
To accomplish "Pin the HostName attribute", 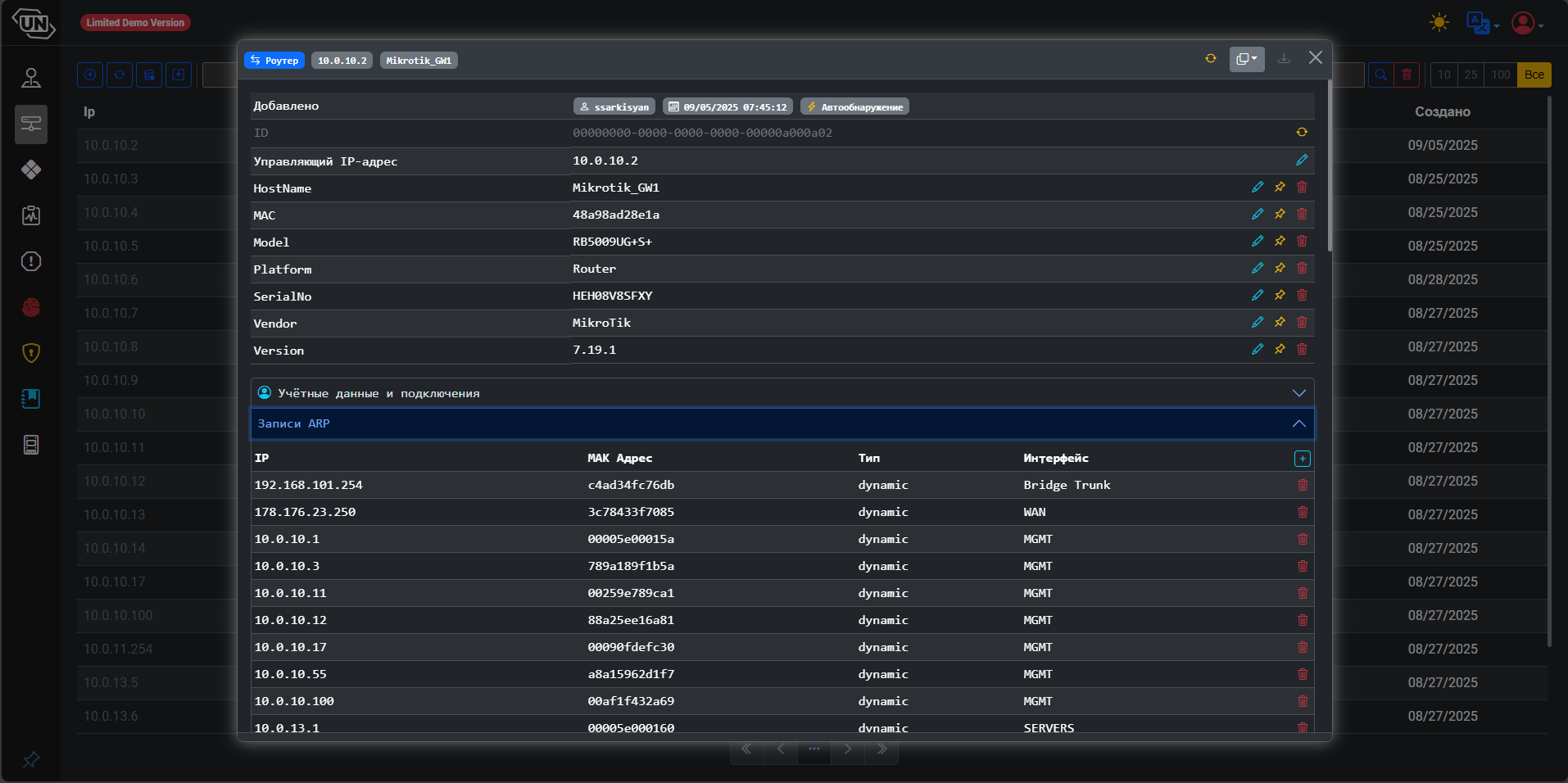I will 1280,187.
